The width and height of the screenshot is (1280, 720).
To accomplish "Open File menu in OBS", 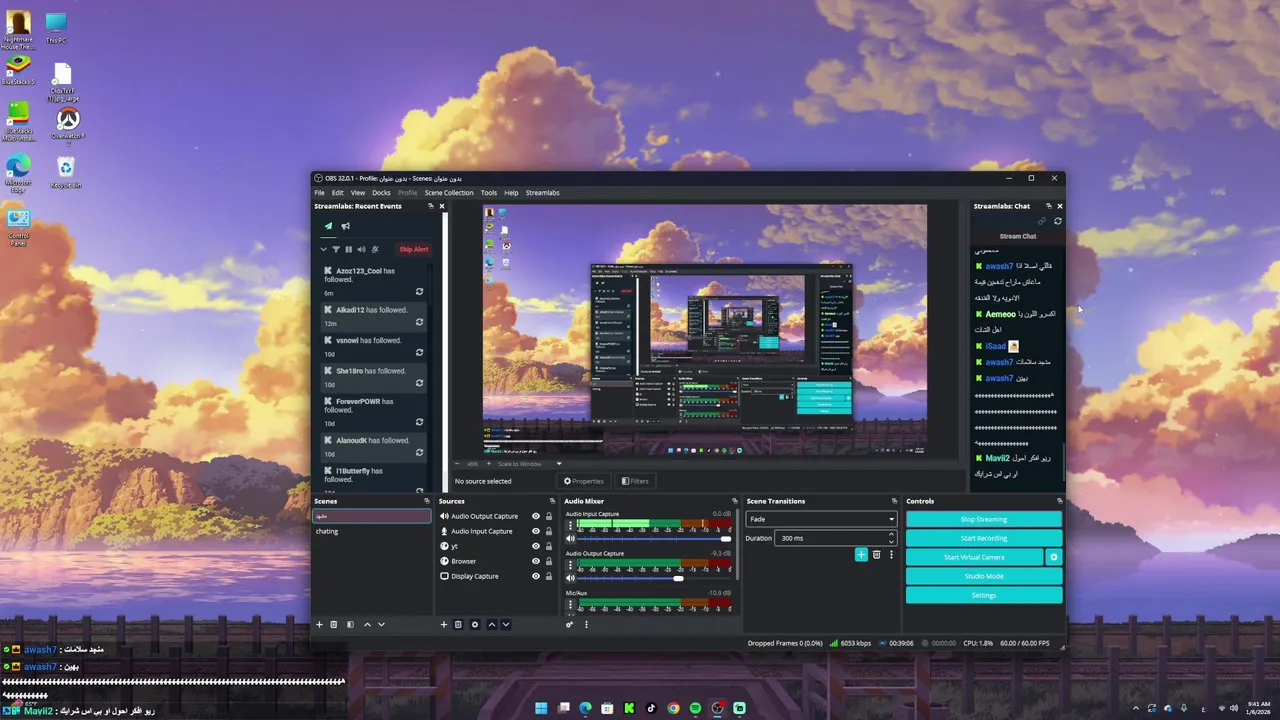I will 320,193.
